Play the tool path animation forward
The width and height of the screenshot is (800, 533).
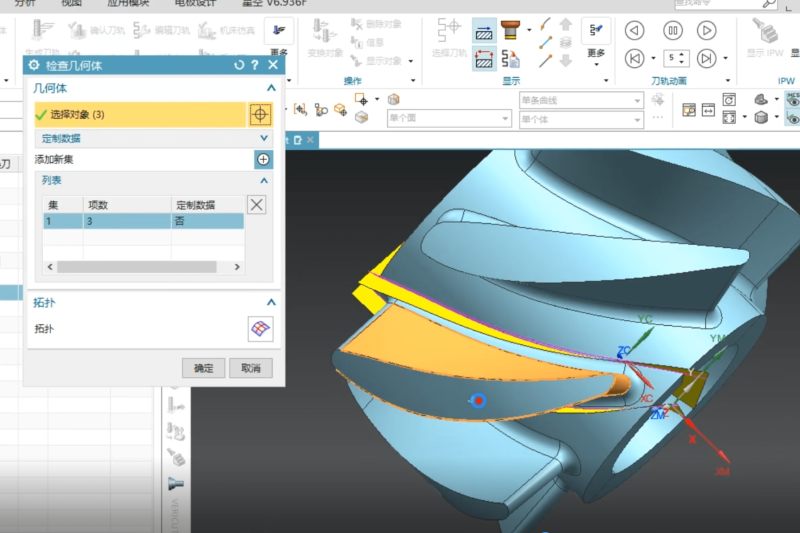click(706, 30)
